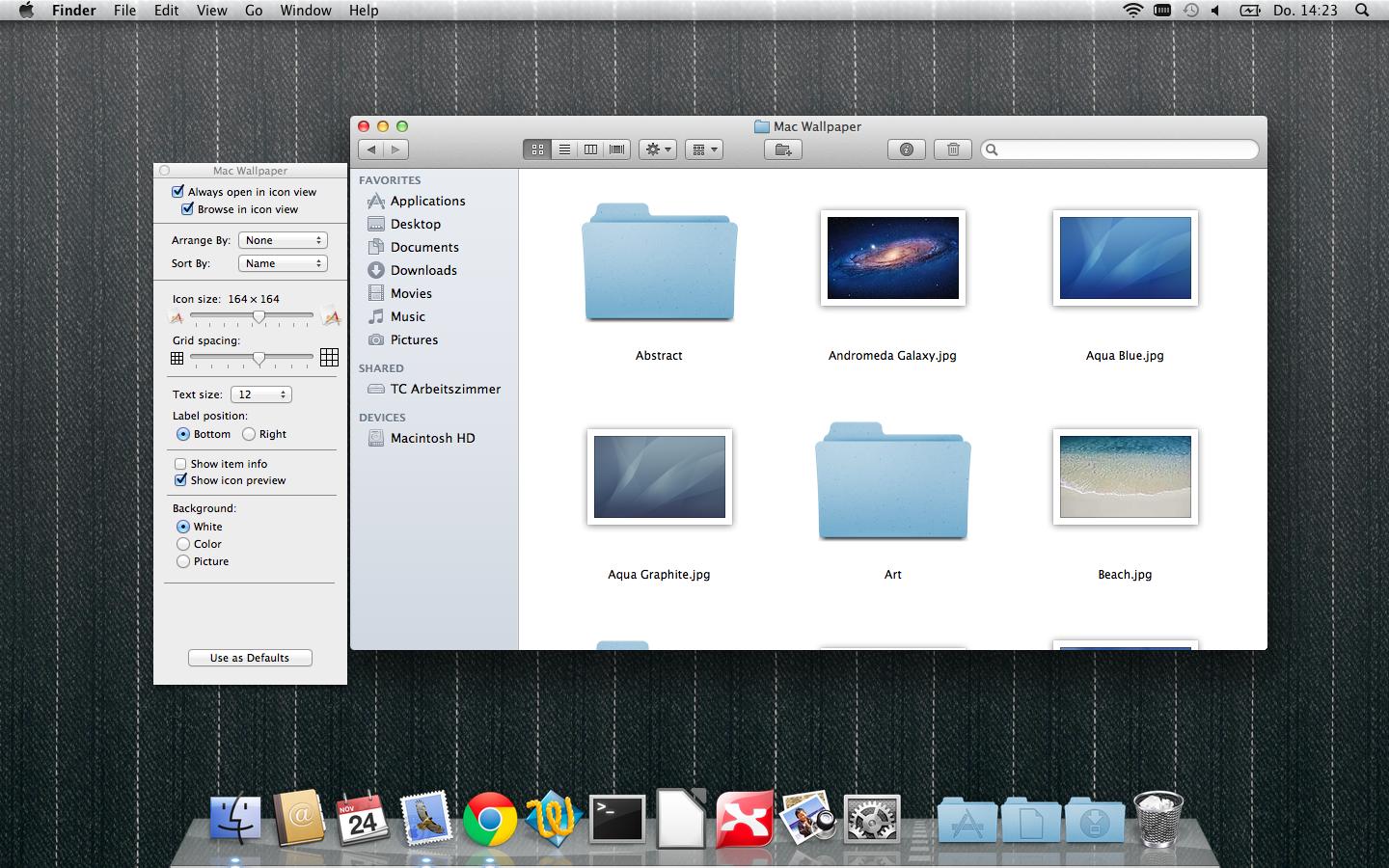Go back with the toolbar arrow
The width and height of the screenshot is (1389, 868).
371,149
